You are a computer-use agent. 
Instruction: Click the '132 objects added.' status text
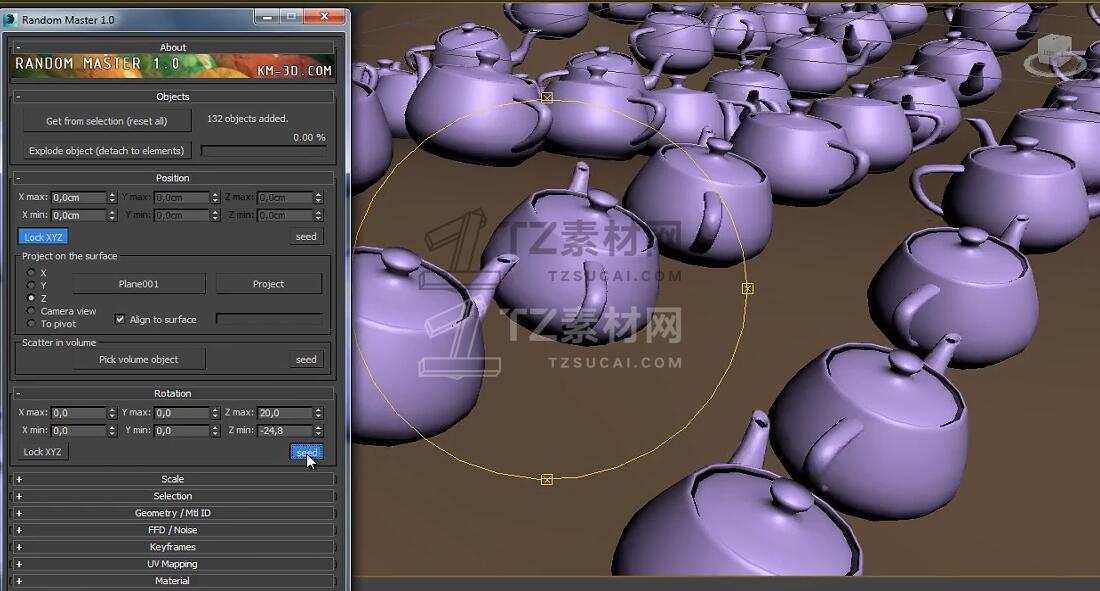point(248,119)
